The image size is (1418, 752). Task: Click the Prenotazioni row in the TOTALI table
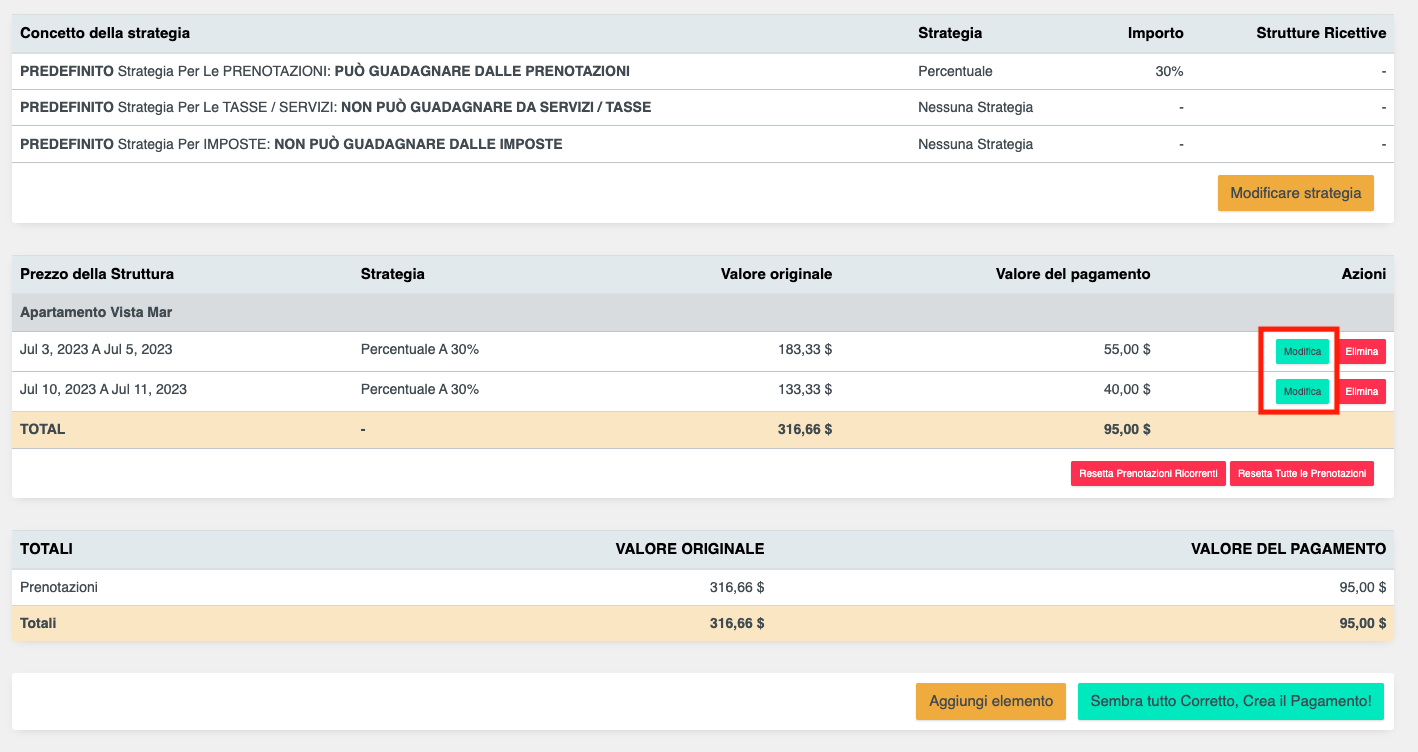click(x=400, y=588)
